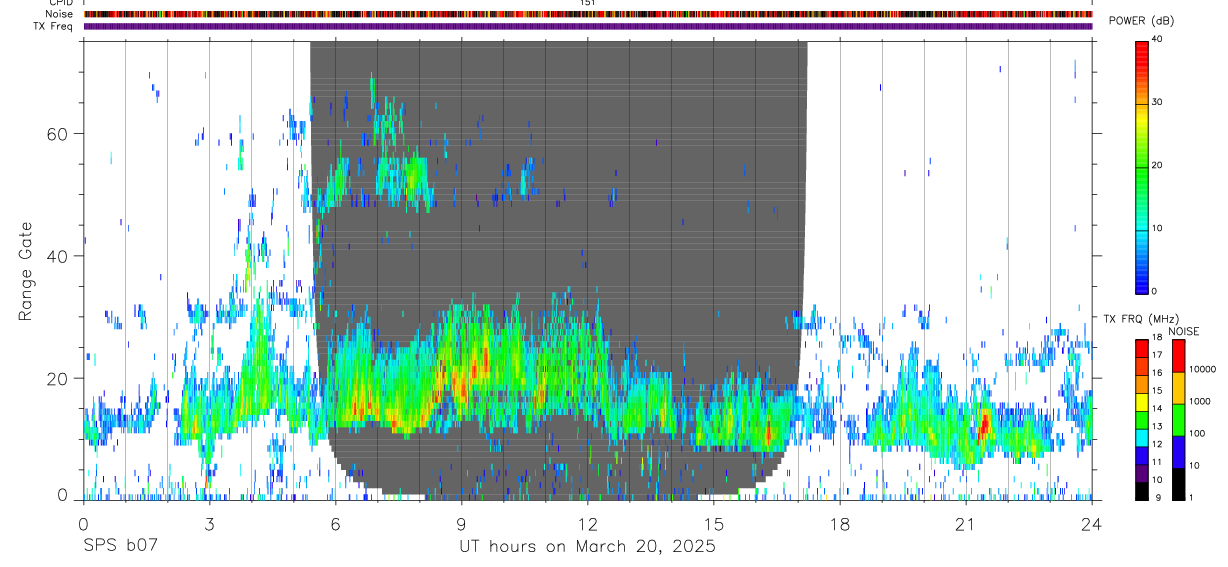
Task: Click the 21 hour tick label
Action: point(965,523)
